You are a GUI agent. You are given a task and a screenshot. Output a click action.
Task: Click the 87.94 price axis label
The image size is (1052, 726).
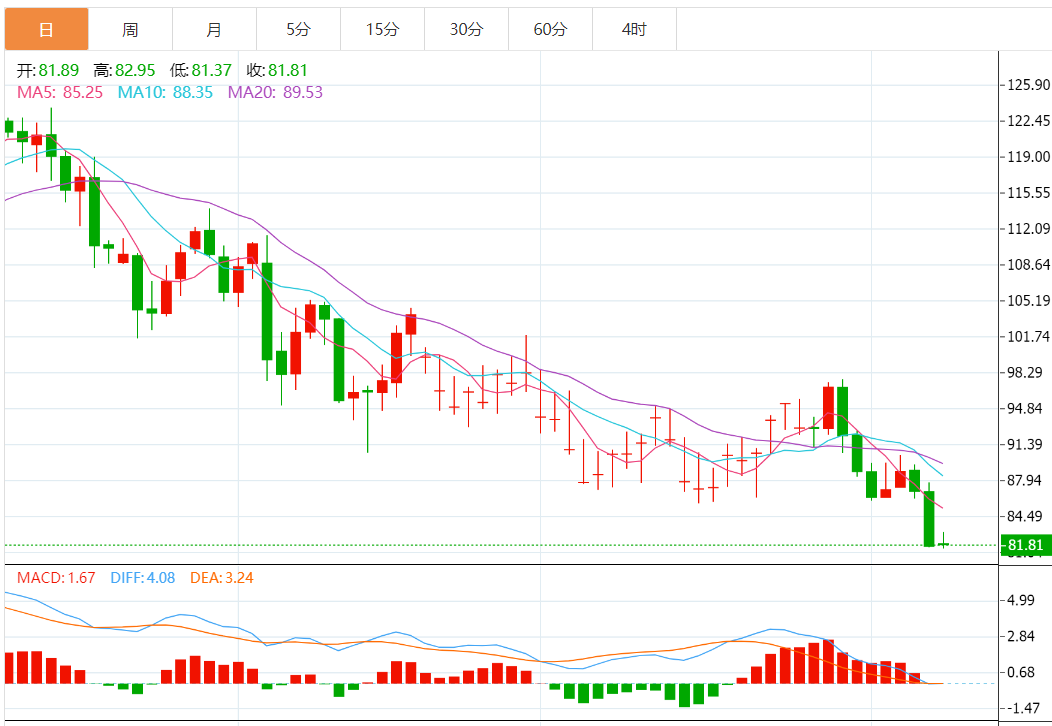point(1025,480)
